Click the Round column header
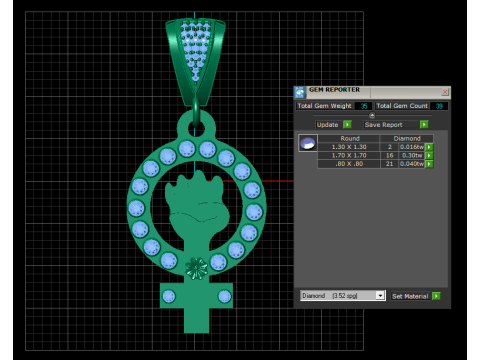The width and height of the screenshot is (480, 360). [349, 138]
